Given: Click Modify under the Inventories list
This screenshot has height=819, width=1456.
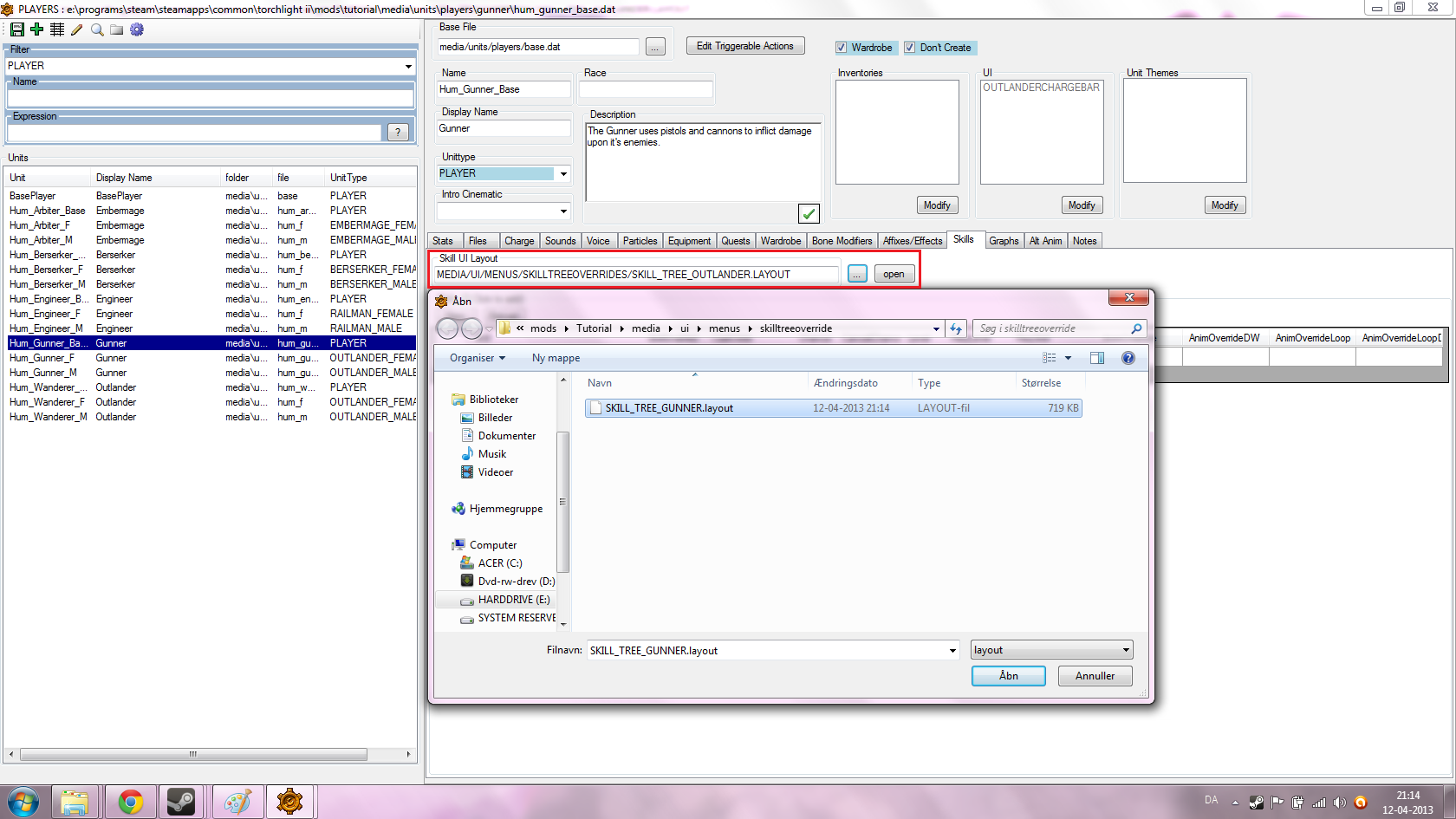Looking at the screenshot, I should click(x=937, y=205).
